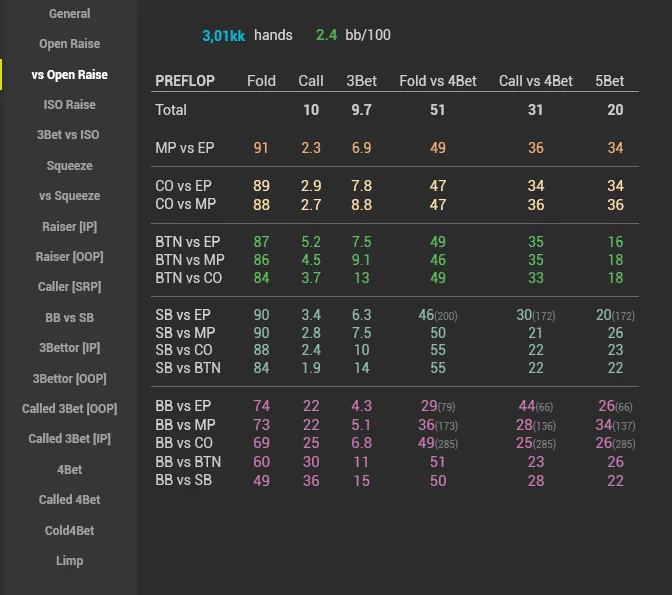This screenshot has width=672, height=595.
Task: Open the Cold4Bet tab
Action: (x=69, y=530)
